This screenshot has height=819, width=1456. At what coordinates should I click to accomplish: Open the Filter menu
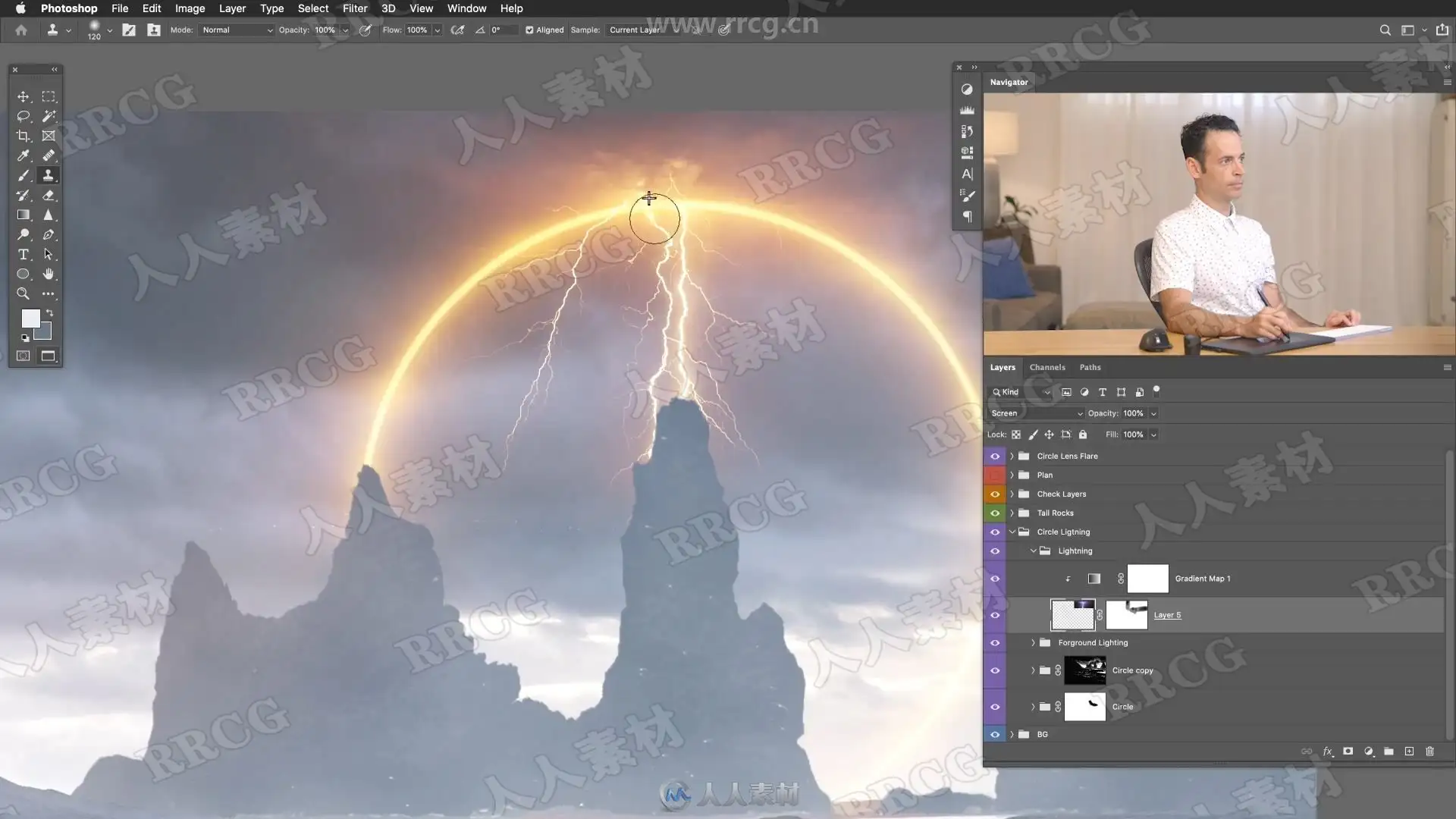(x=354, y=8)
